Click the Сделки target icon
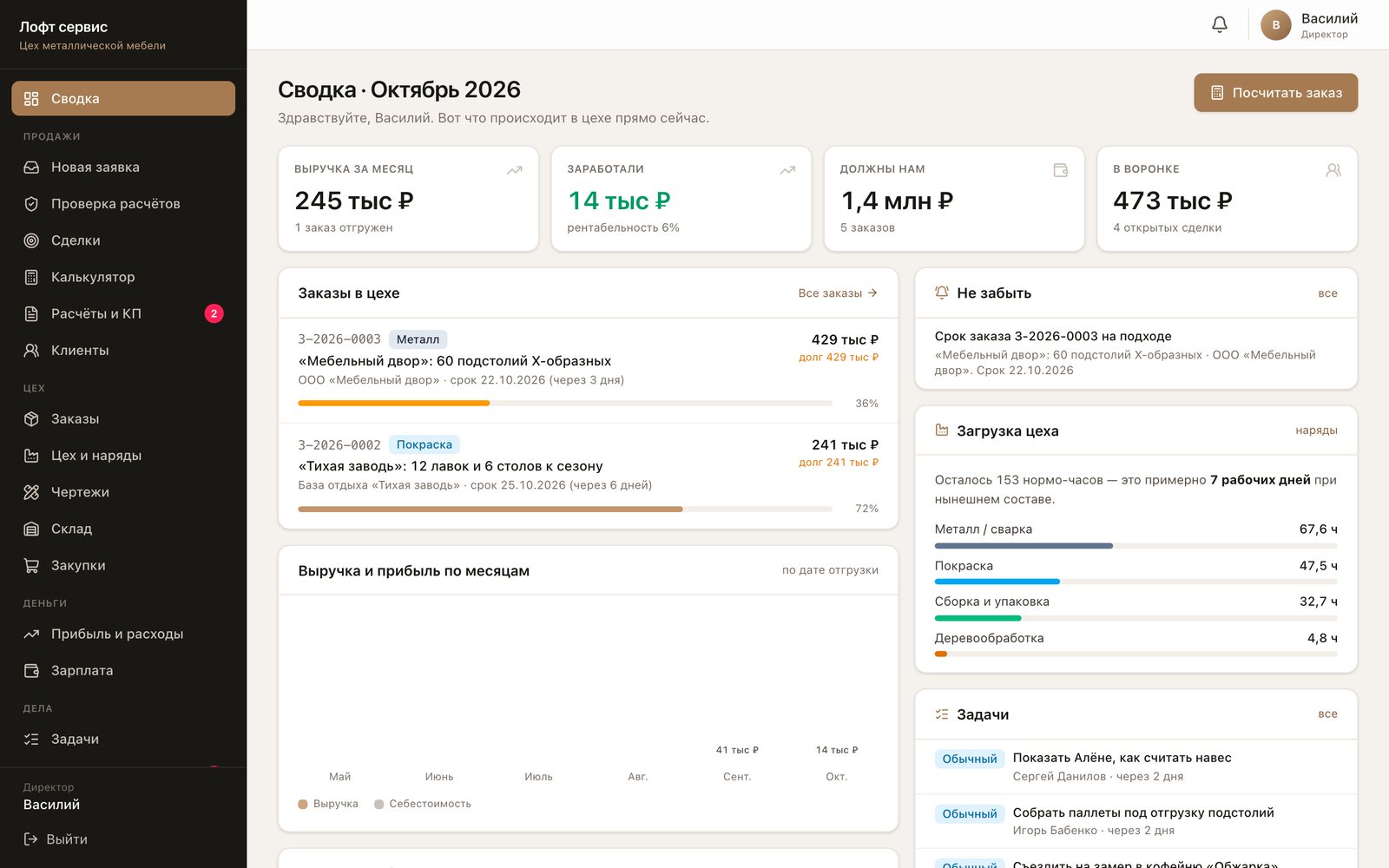 [31, 240]
